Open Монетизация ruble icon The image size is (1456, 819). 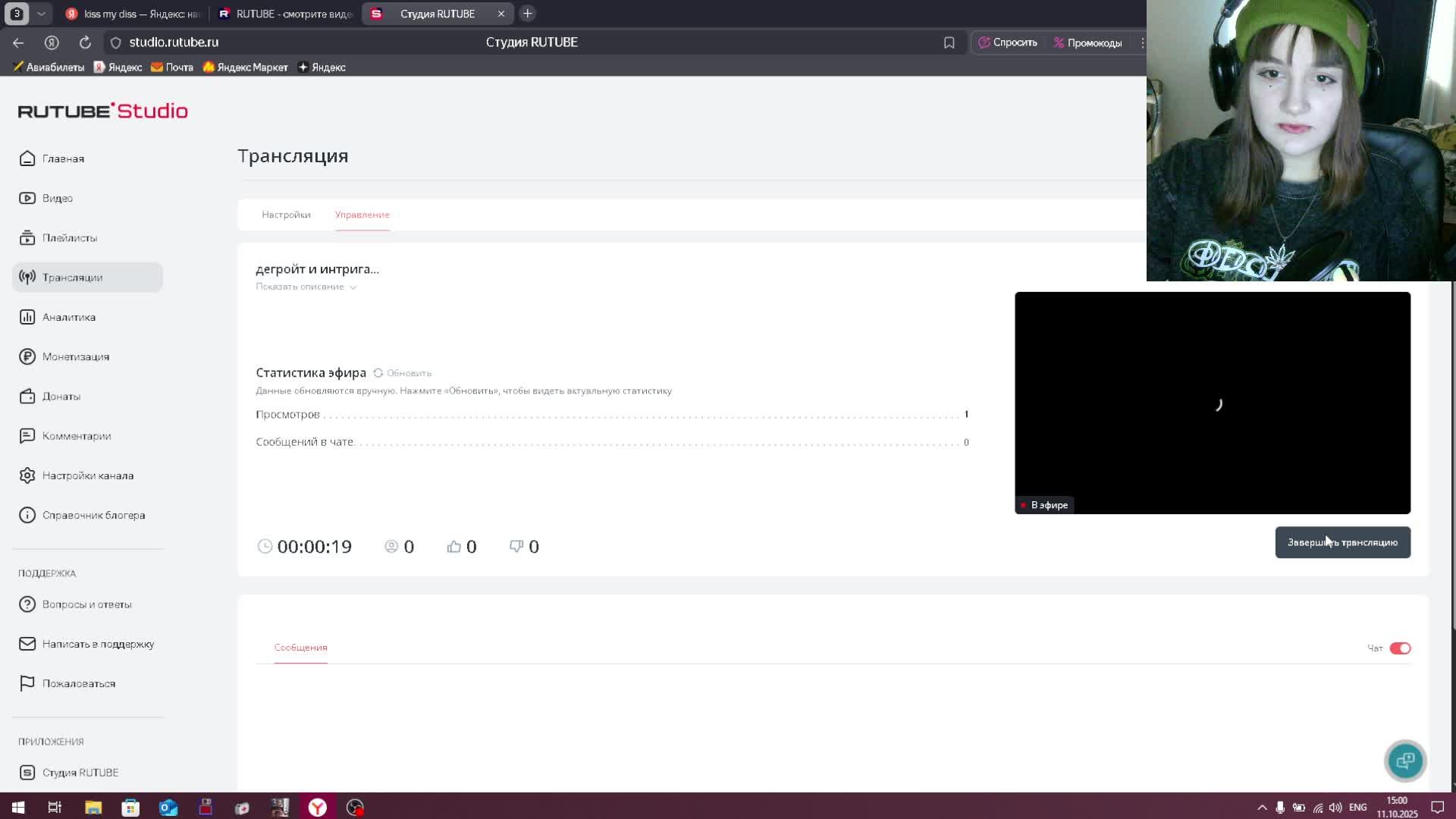27,356
